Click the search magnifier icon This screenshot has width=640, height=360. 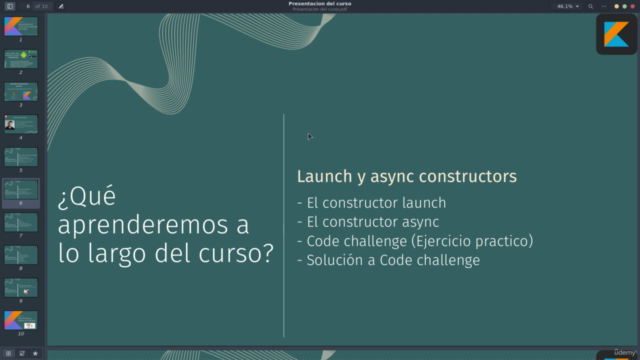click(x=591, y=6)
